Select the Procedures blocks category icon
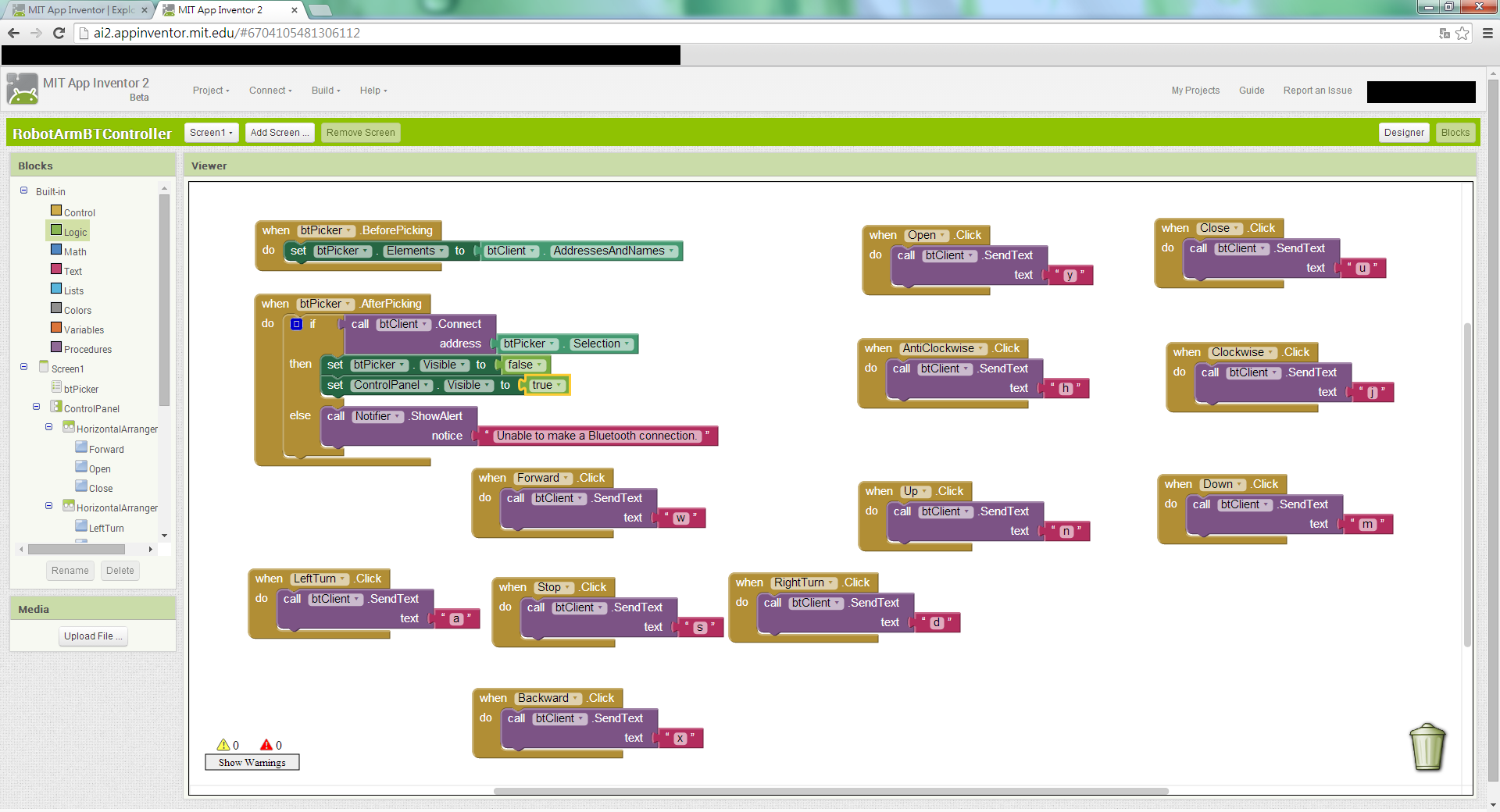 [56, 347]
